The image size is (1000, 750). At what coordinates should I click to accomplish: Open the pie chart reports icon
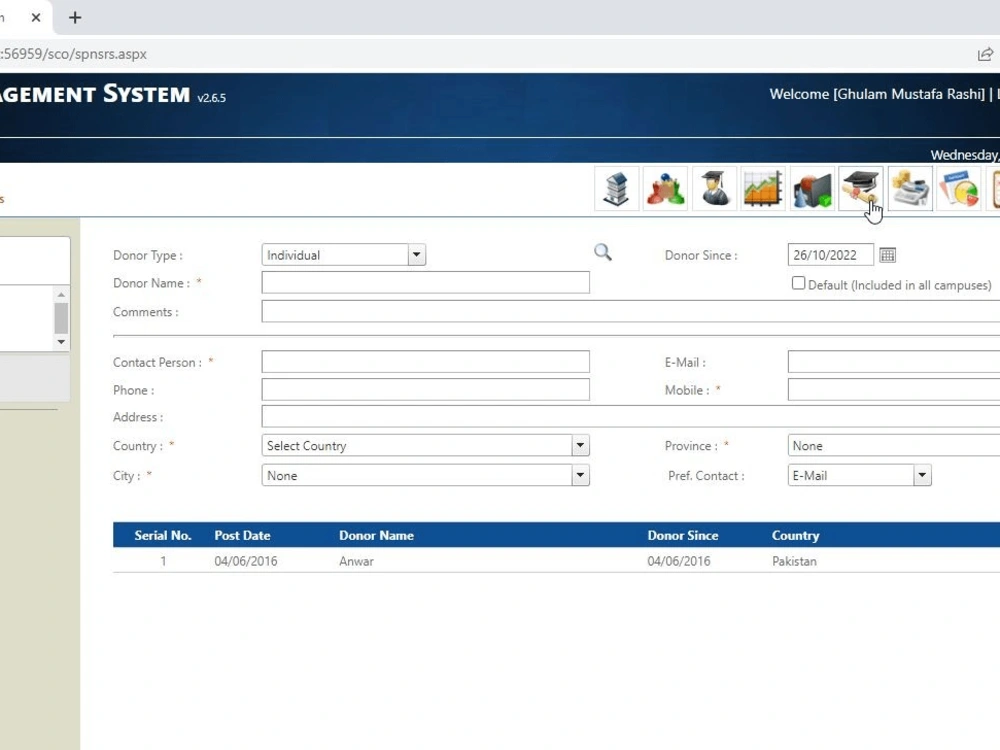pos(959,189)
